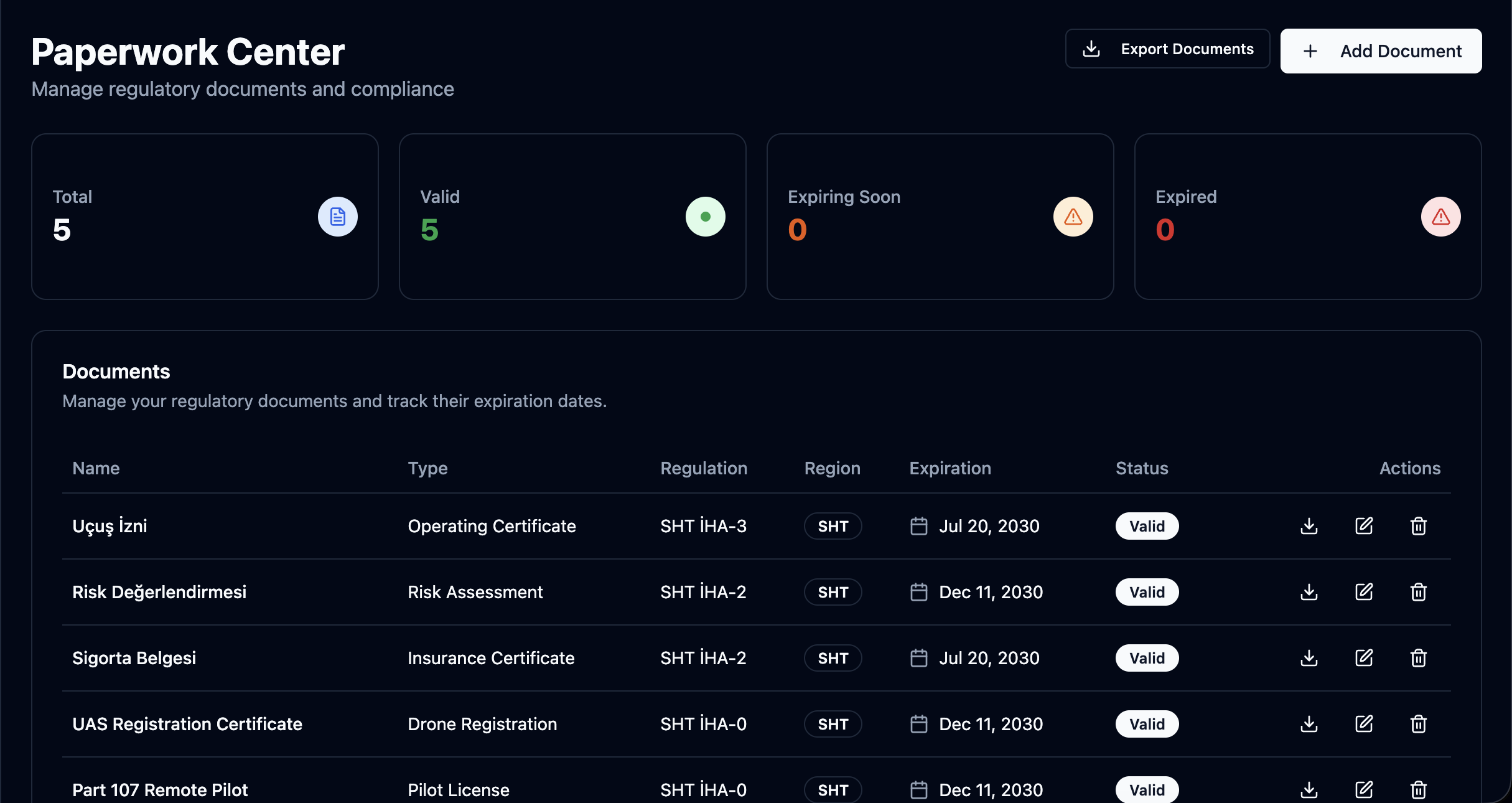Viewport: 1512px width, 803px height.
Task: Click the Regulation column header
Action: 704,468
